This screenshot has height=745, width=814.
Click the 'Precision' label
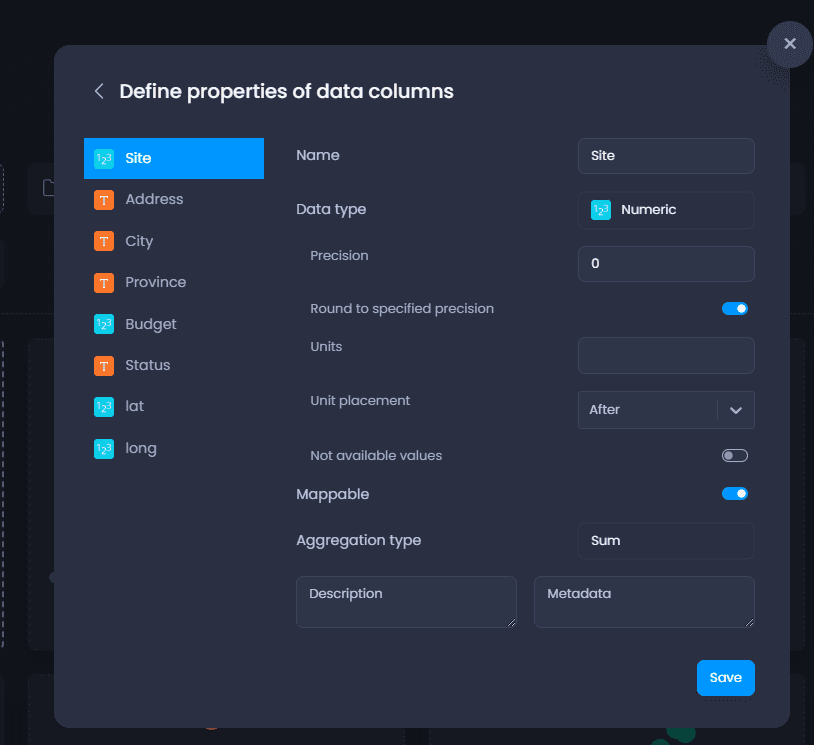coord(339,255)
